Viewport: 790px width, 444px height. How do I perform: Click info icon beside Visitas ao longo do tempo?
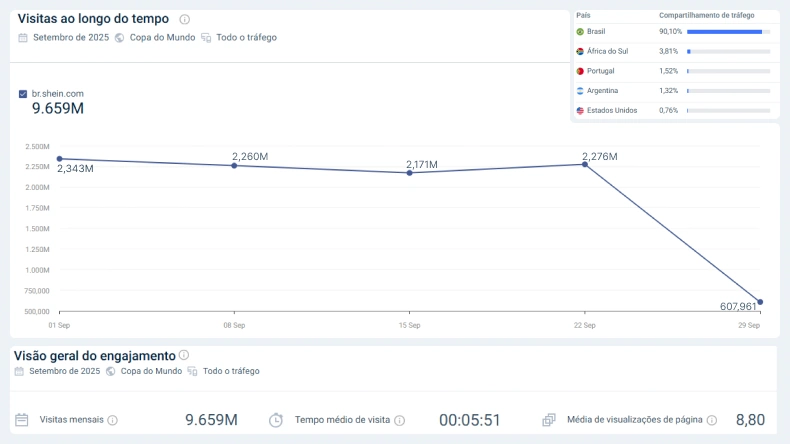click(185, 19)
